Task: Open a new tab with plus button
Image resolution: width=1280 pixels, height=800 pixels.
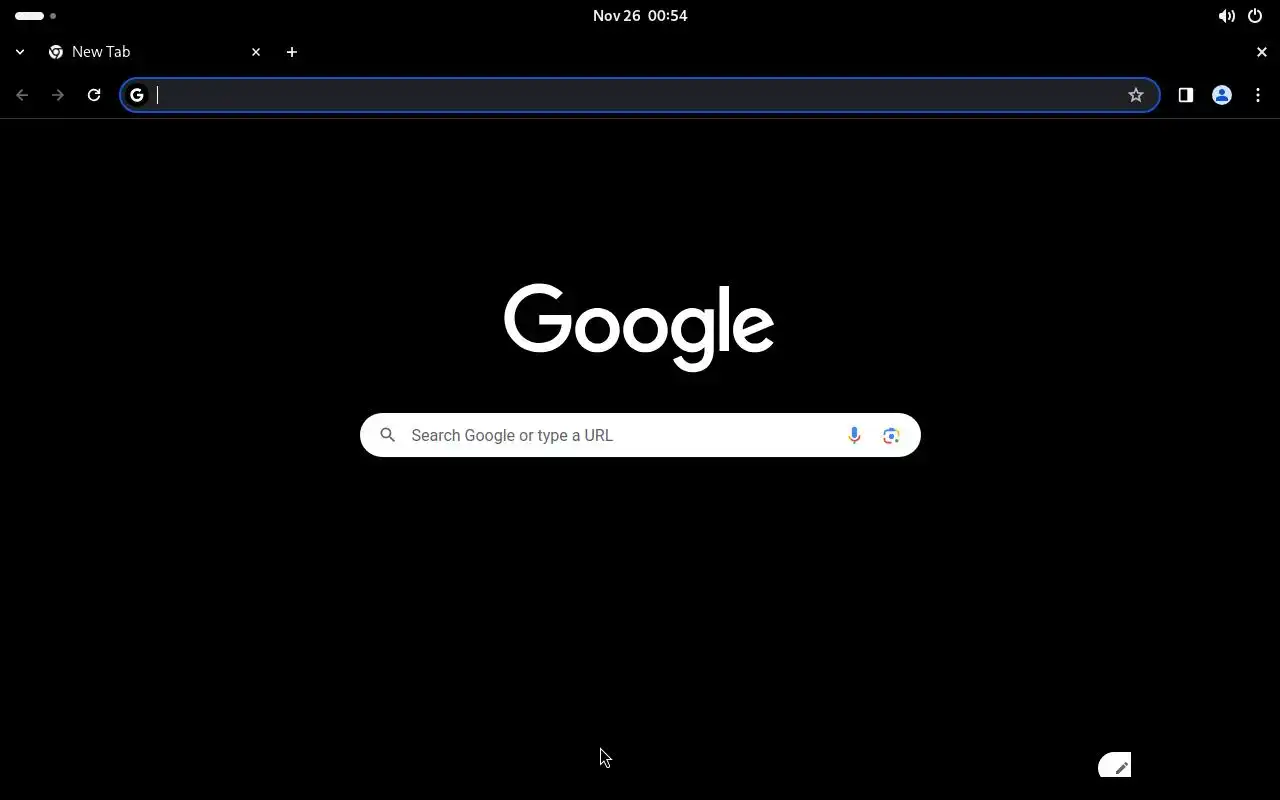Action: 292,52
